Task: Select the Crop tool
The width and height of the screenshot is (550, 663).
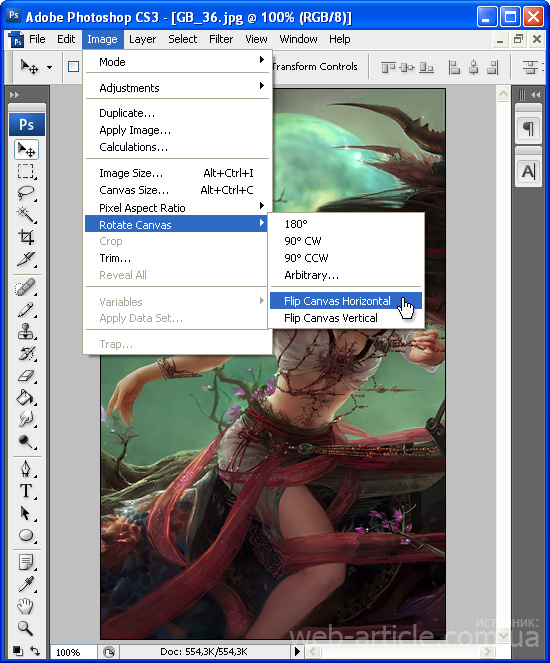Action: (x=26, y=237)
